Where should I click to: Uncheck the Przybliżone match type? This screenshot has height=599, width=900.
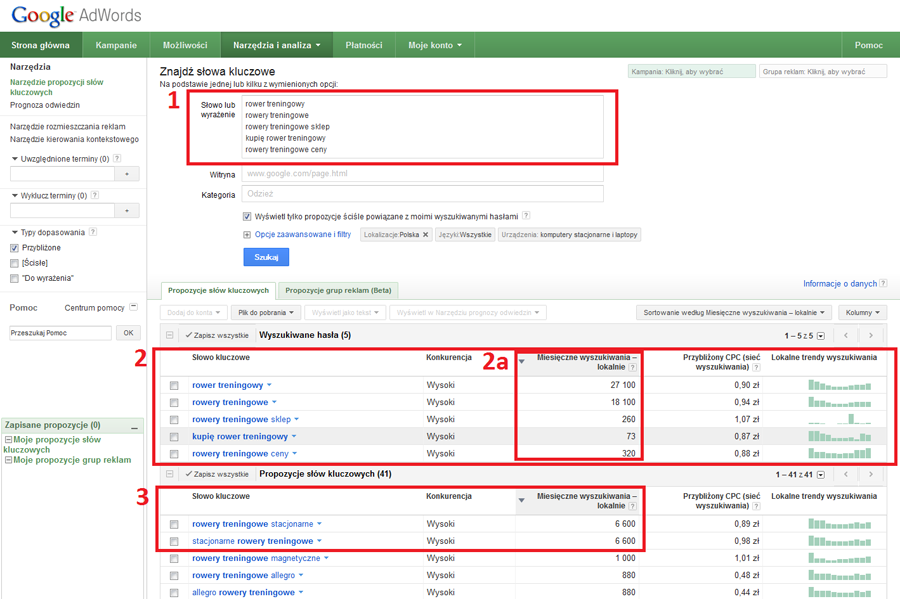tap(14, 248)
